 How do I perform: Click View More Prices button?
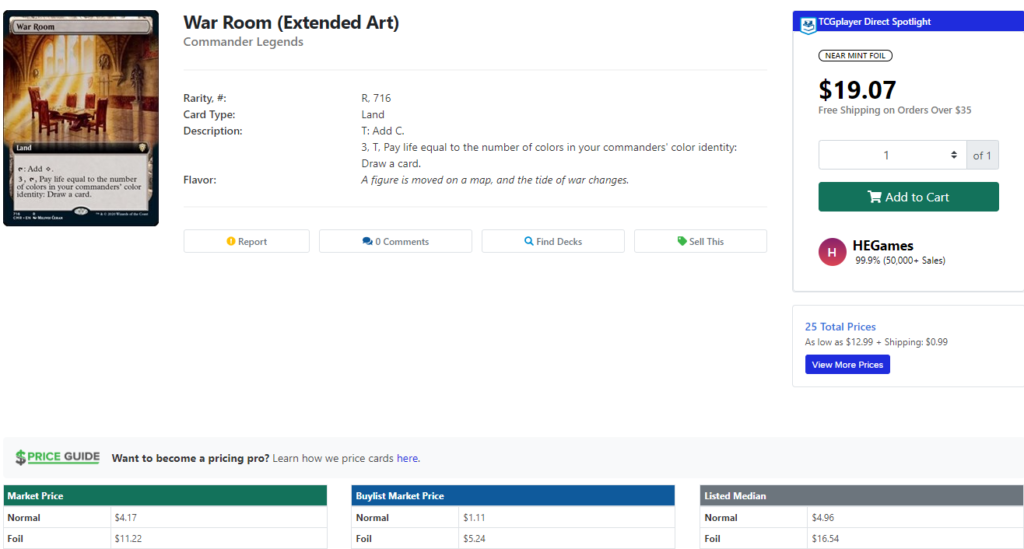[x=847, y=364]
